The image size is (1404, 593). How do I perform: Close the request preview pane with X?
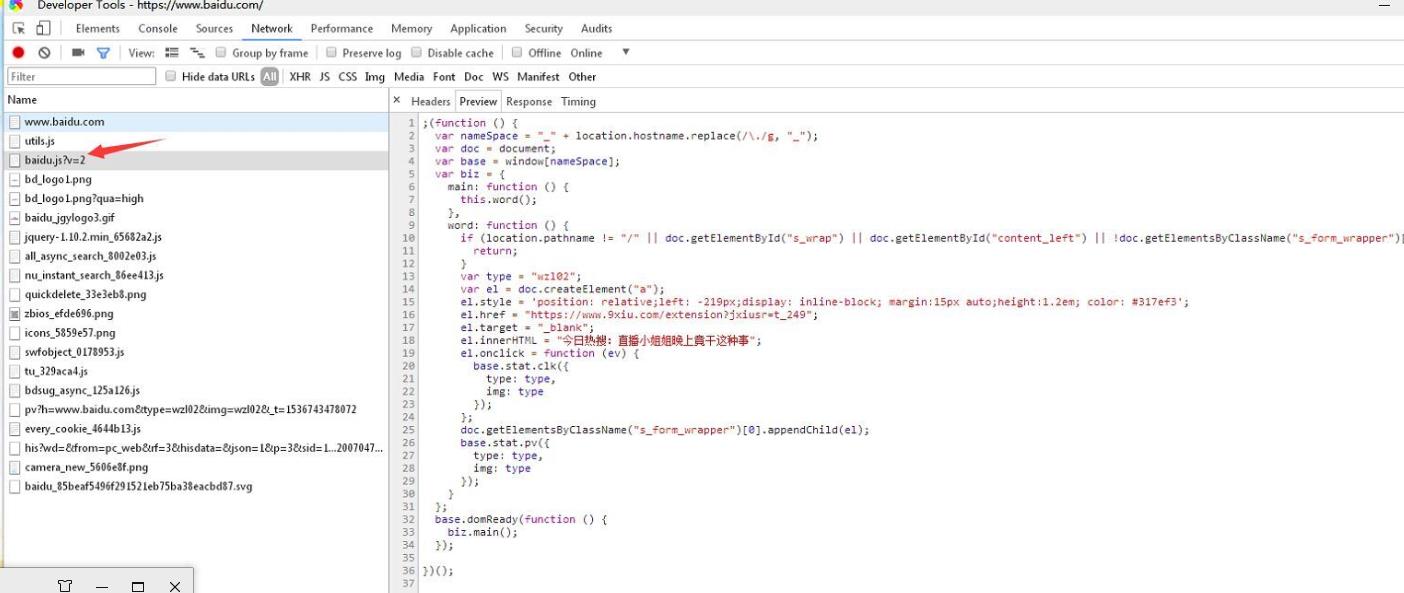point(397,101)
